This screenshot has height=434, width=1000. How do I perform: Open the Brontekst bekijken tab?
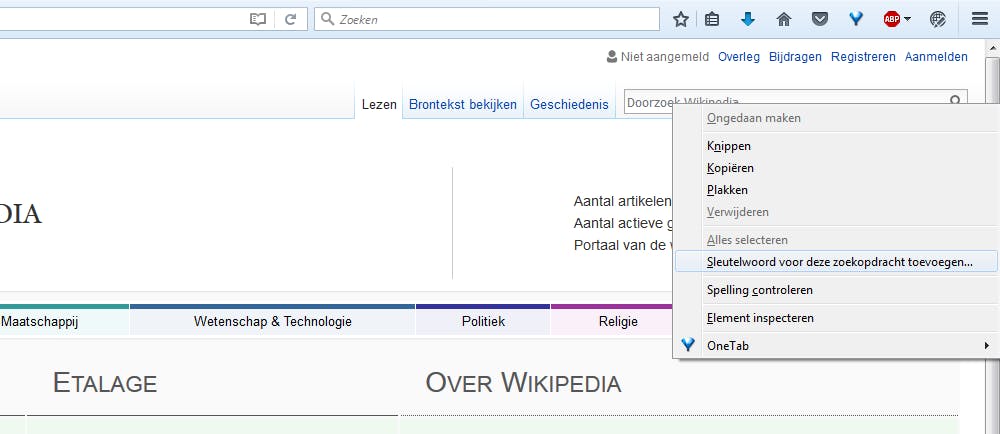click(463, 105)
